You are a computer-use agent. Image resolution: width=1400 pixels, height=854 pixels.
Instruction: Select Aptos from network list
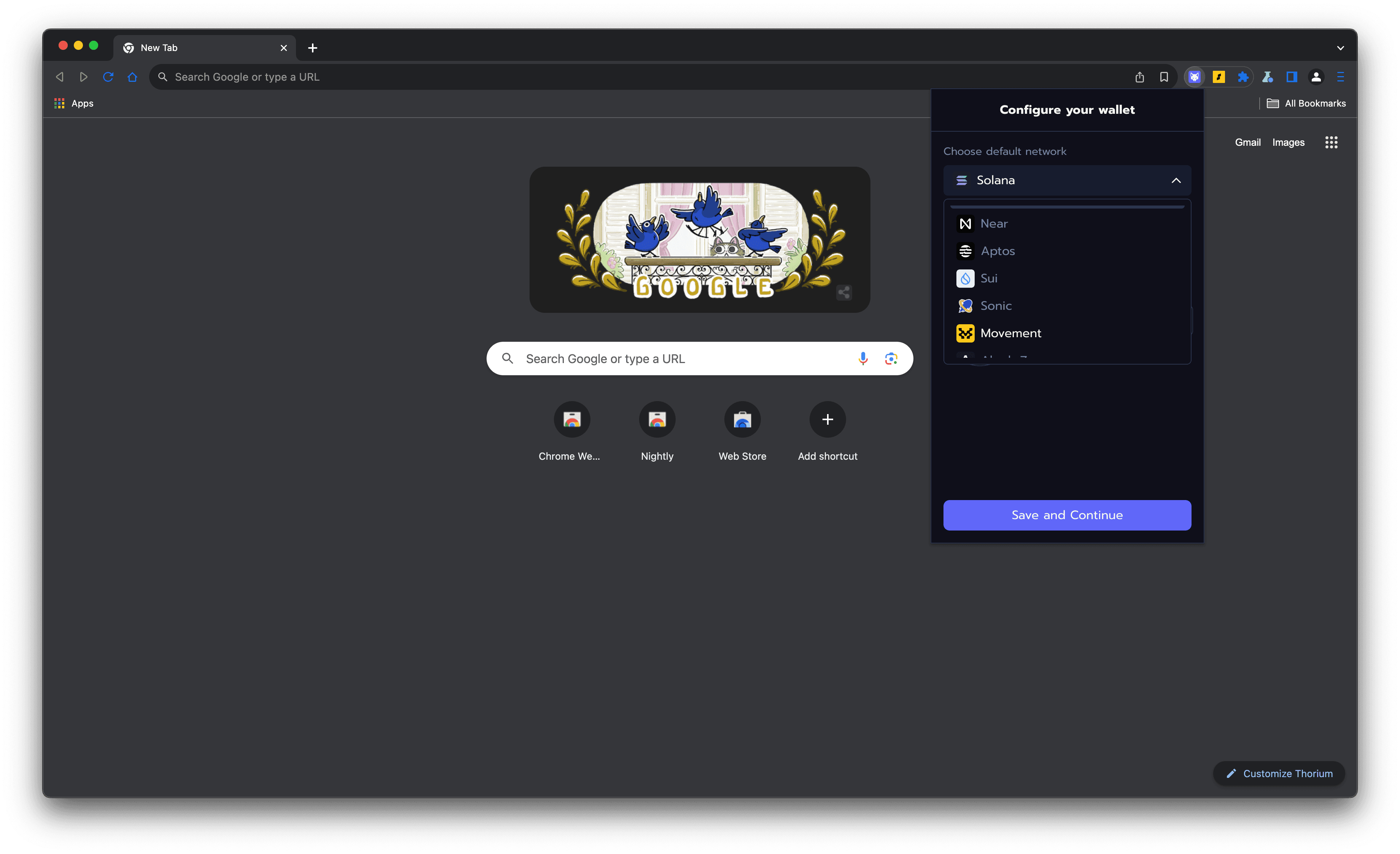click(1067, 250)
